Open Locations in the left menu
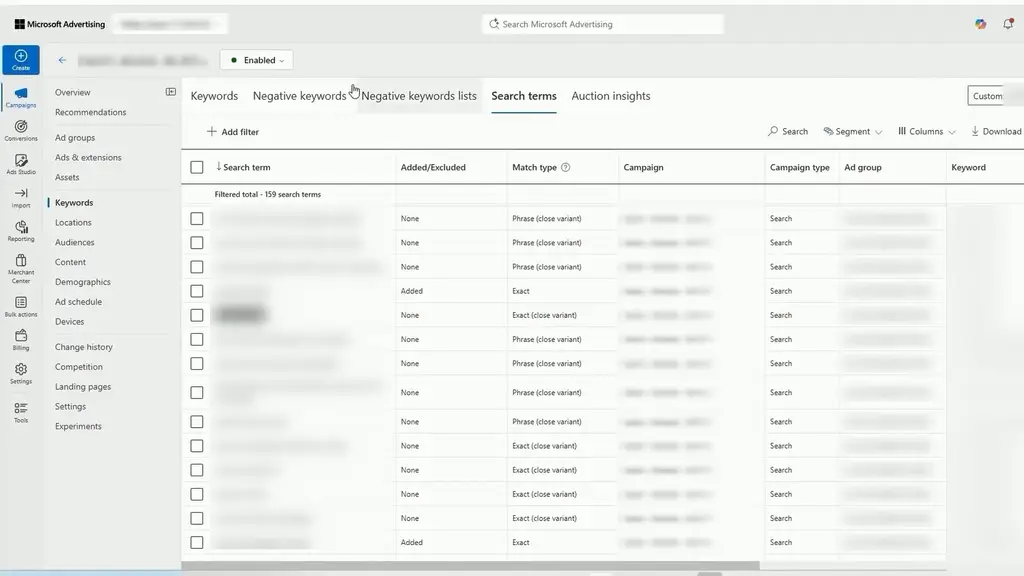 (73, 223)
